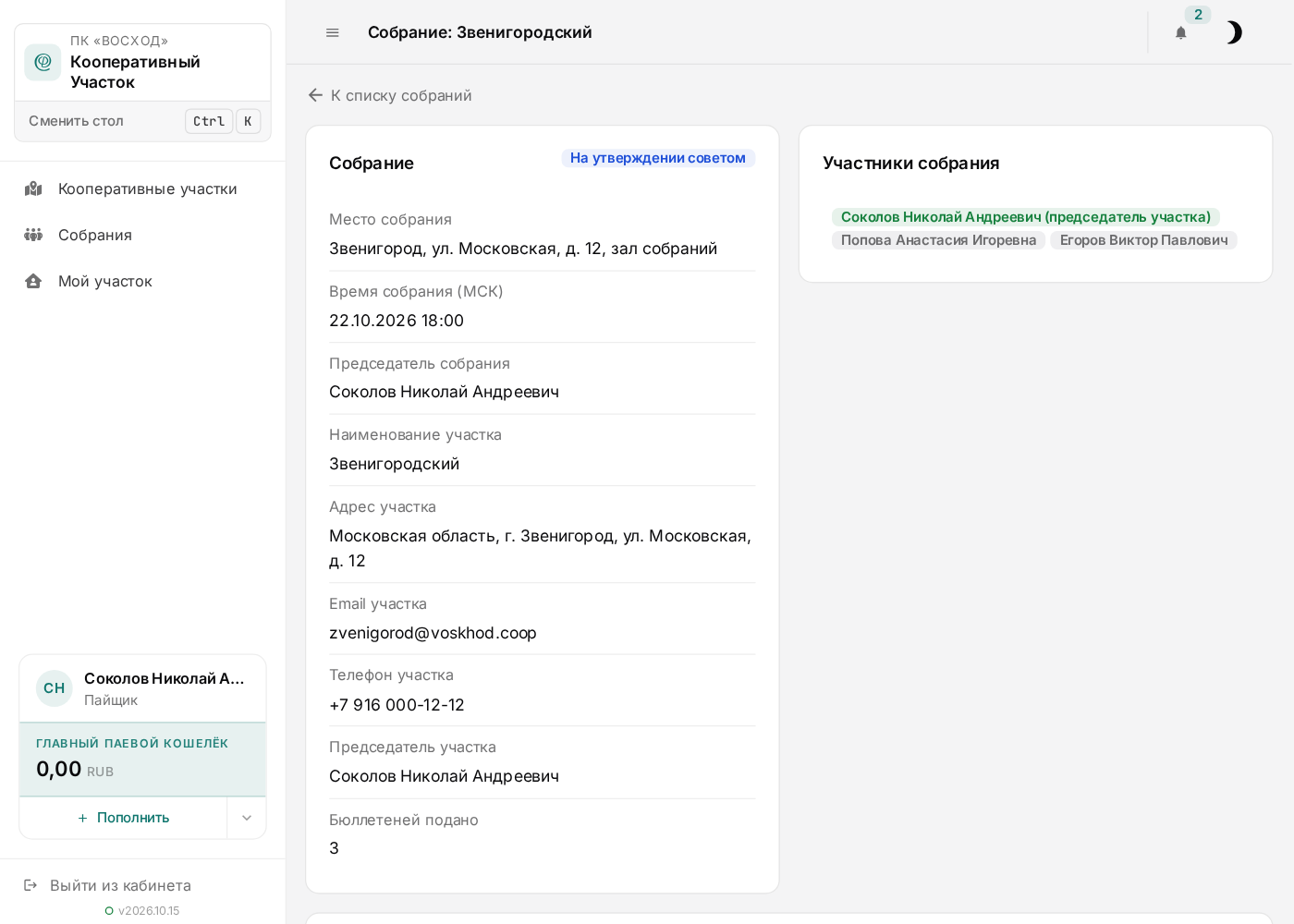Open notifications bell

point(1180,32)
